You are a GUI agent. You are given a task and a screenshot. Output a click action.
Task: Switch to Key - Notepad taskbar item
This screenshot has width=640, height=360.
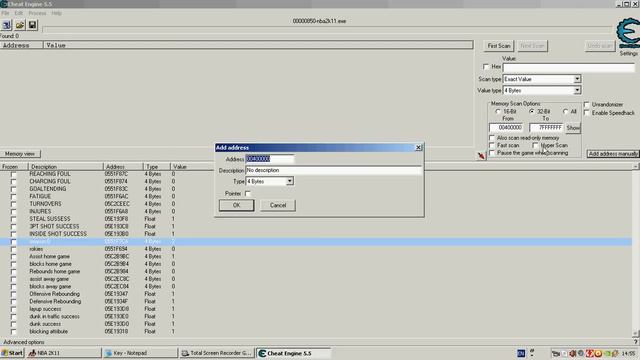pyautogui.click(x=140, y=353)
